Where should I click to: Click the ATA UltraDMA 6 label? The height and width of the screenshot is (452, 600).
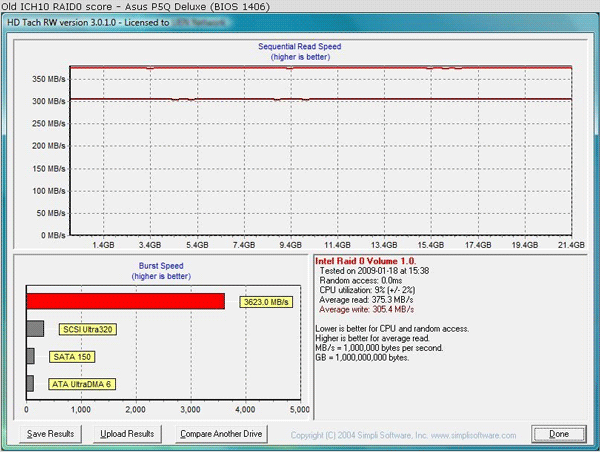click(82, 383)
